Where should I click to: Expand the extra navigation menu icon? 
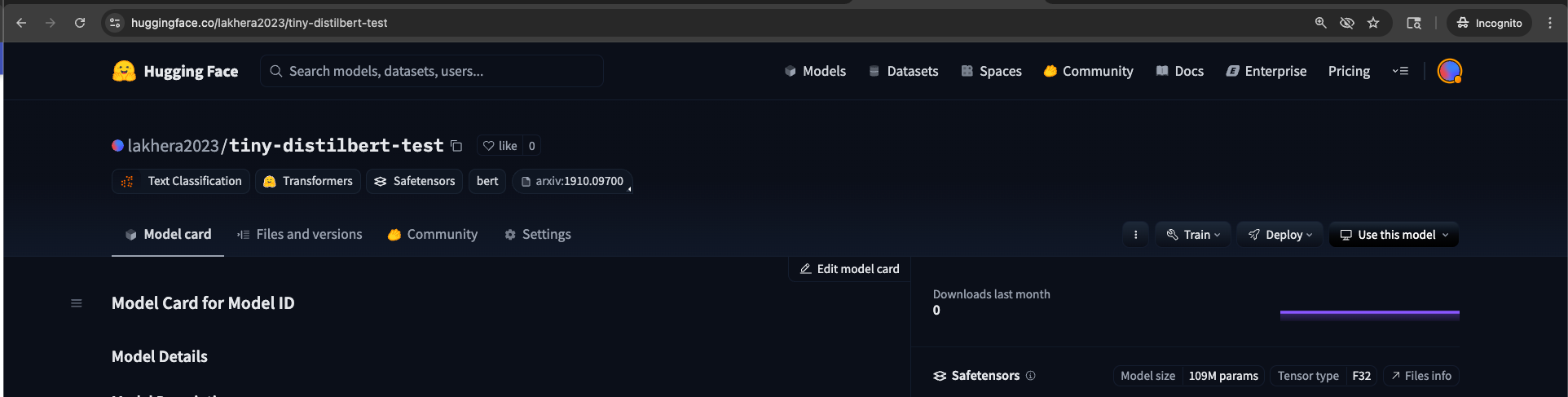[1400, 71]
